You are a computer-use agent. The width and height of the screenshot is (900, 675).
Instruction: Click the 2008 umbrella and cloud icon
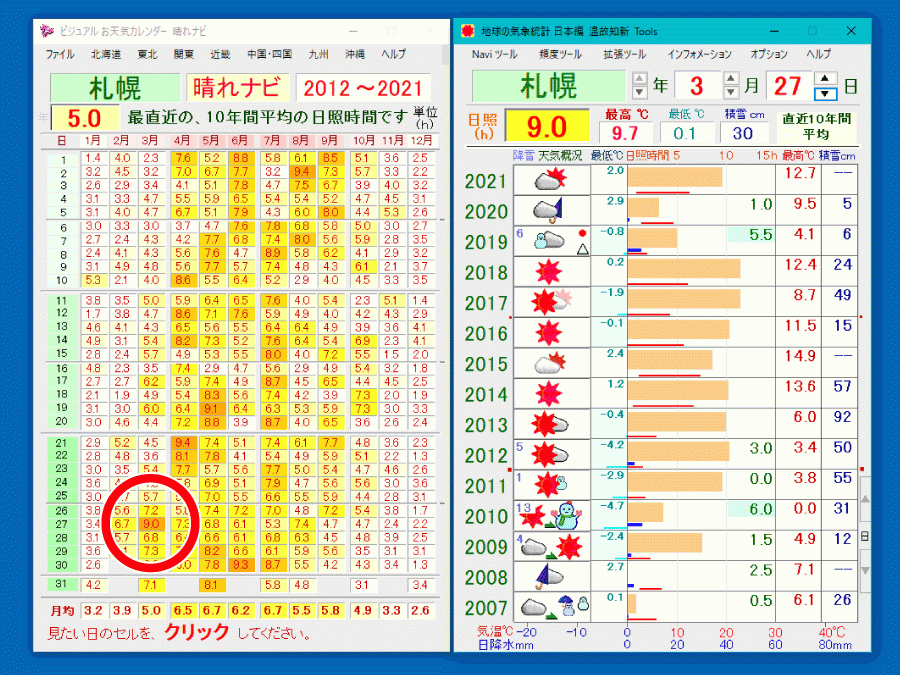pyautogui.click(x=549, y=577)
